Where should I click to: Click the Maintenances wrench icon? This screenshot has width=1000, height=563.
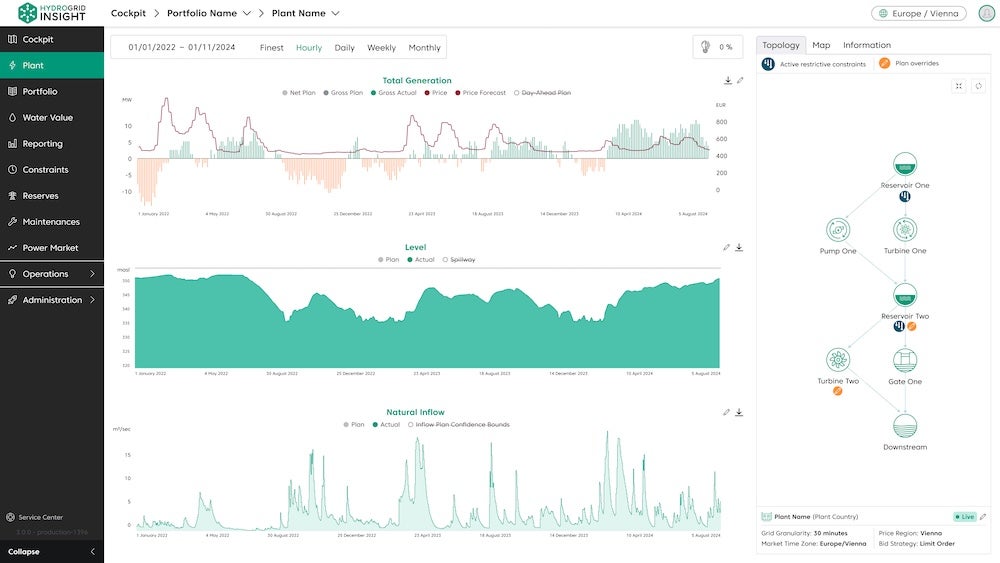click(x=12, y=222)
